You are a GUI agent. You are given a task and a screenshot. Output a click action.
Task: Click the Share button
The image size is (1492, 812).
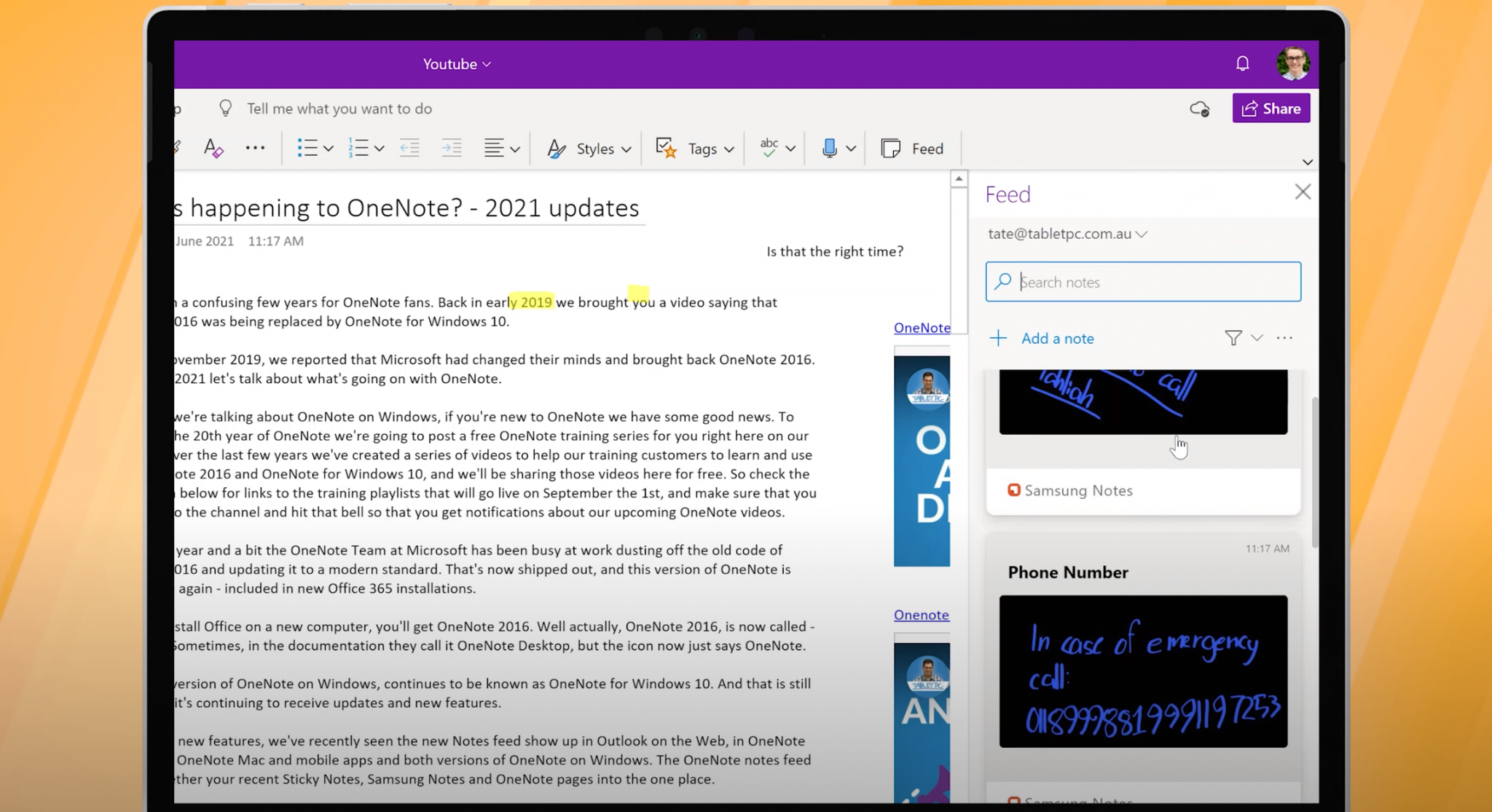(x=1271, y=109)
